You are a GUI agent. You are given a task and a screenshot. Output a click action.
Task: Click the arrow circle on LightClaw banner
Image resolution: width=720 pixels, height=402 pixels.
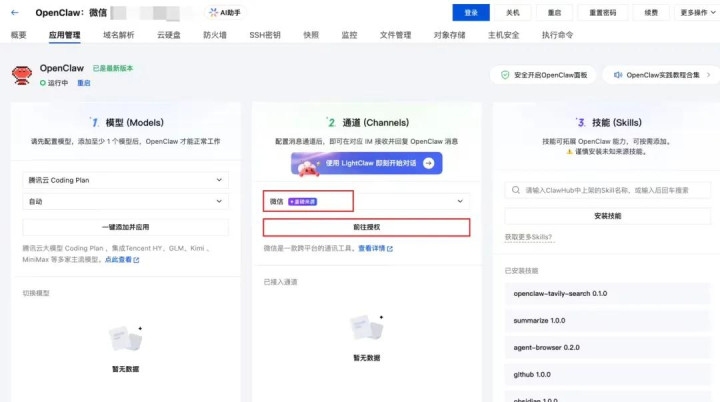click(x=428, y=163)
